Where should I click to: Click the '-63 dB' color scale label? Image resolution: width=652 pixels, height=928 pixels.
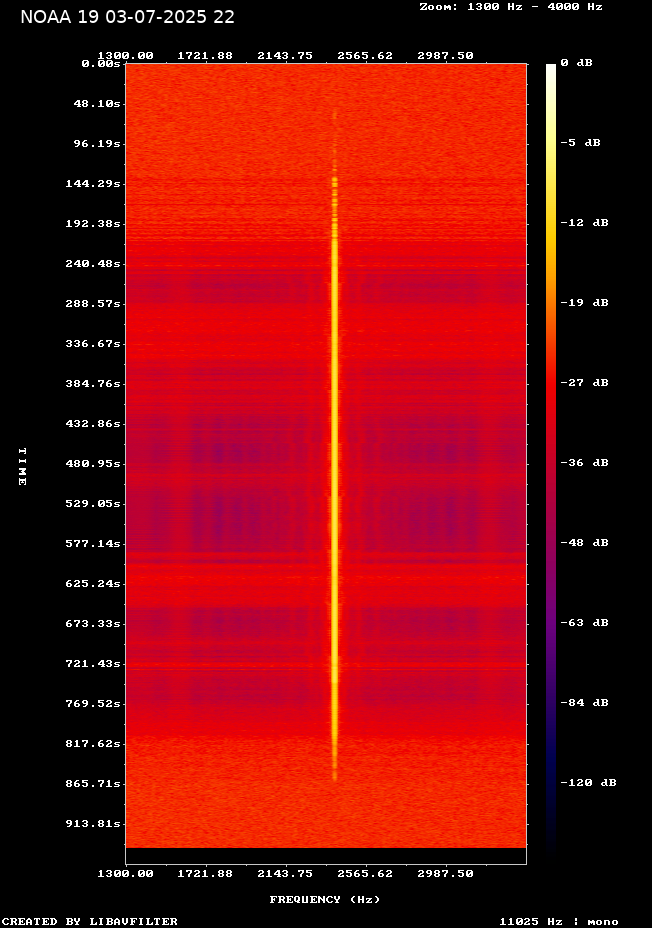[585, 623]
